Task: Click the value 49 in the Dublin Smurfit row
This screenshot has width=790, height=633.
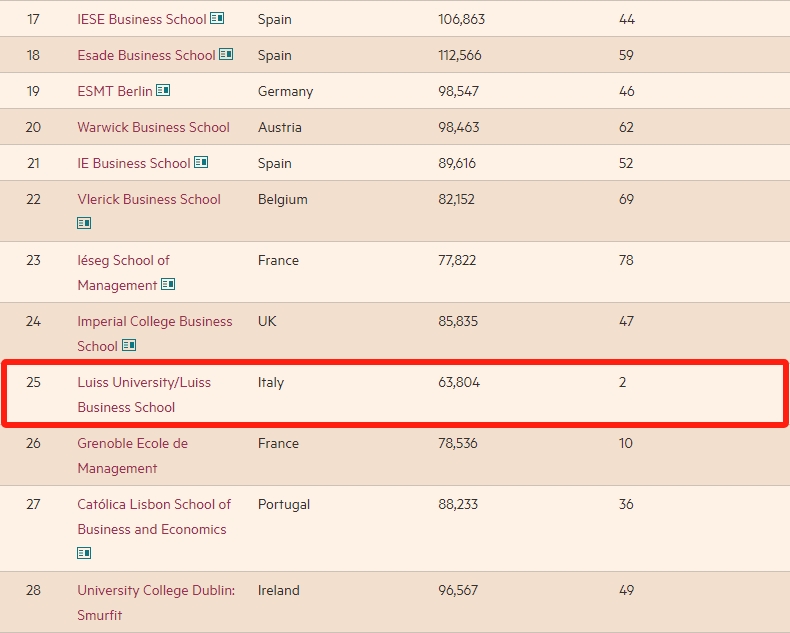Action: tap(626, 590)
